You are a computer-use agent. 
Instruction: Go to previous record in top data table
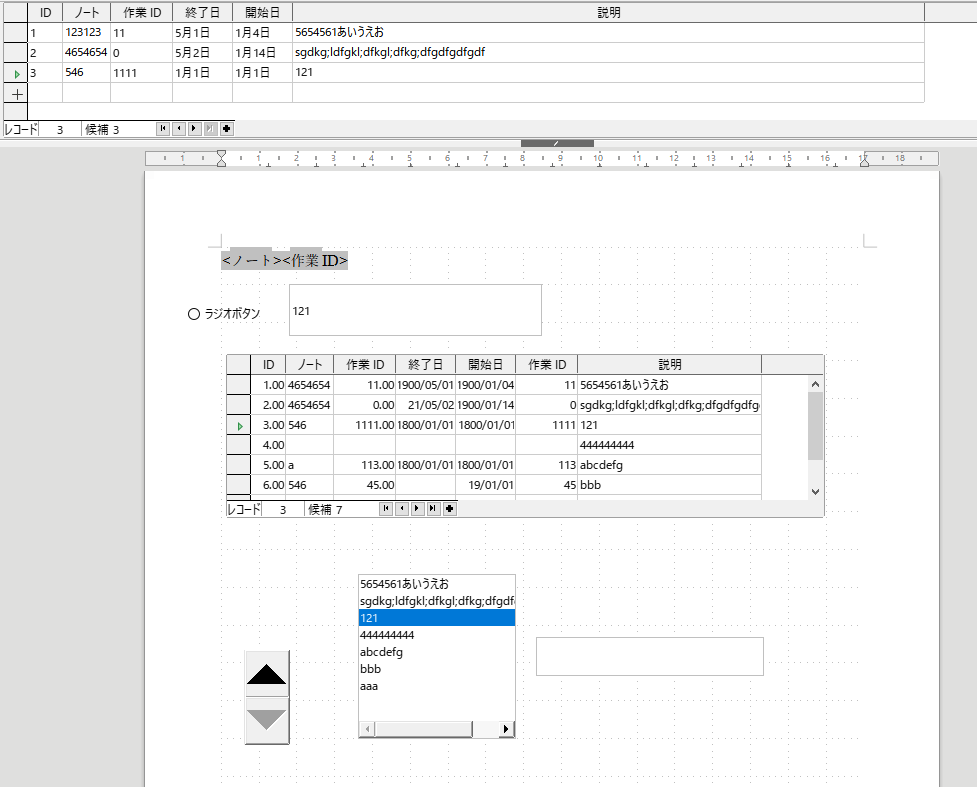[x=178, y=129]
